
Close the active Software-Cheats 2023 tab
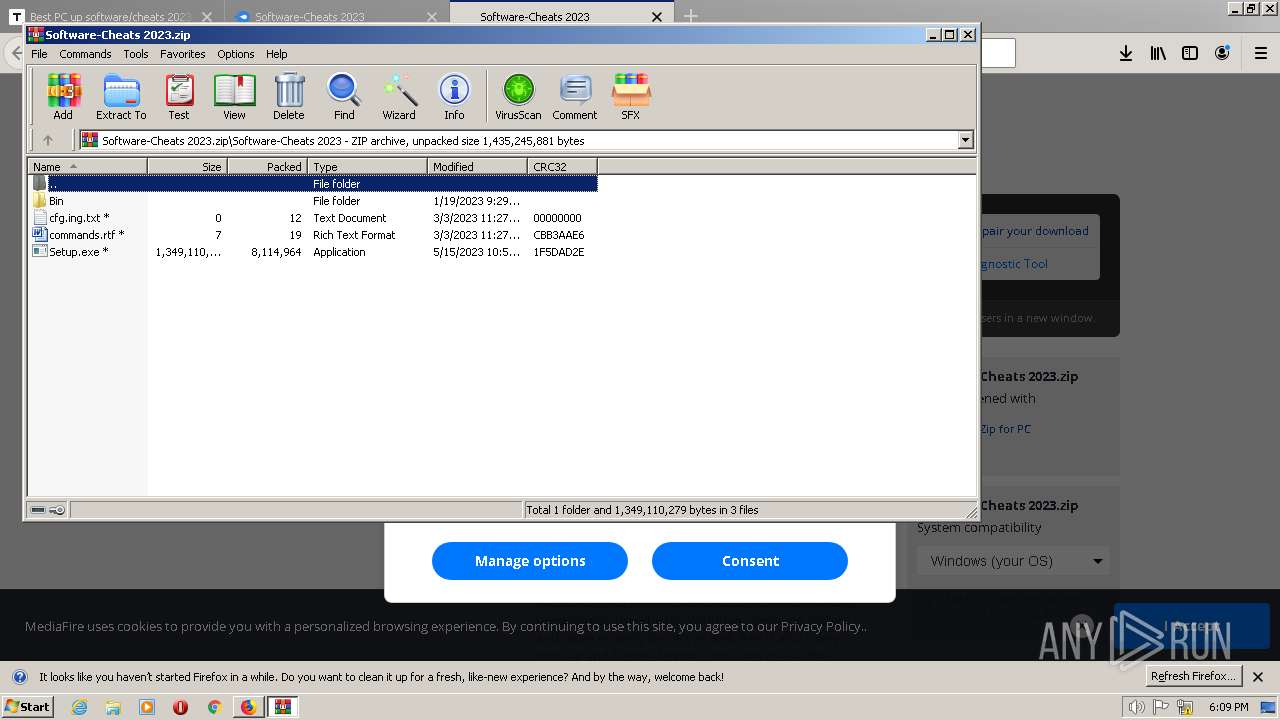[657, 17]
